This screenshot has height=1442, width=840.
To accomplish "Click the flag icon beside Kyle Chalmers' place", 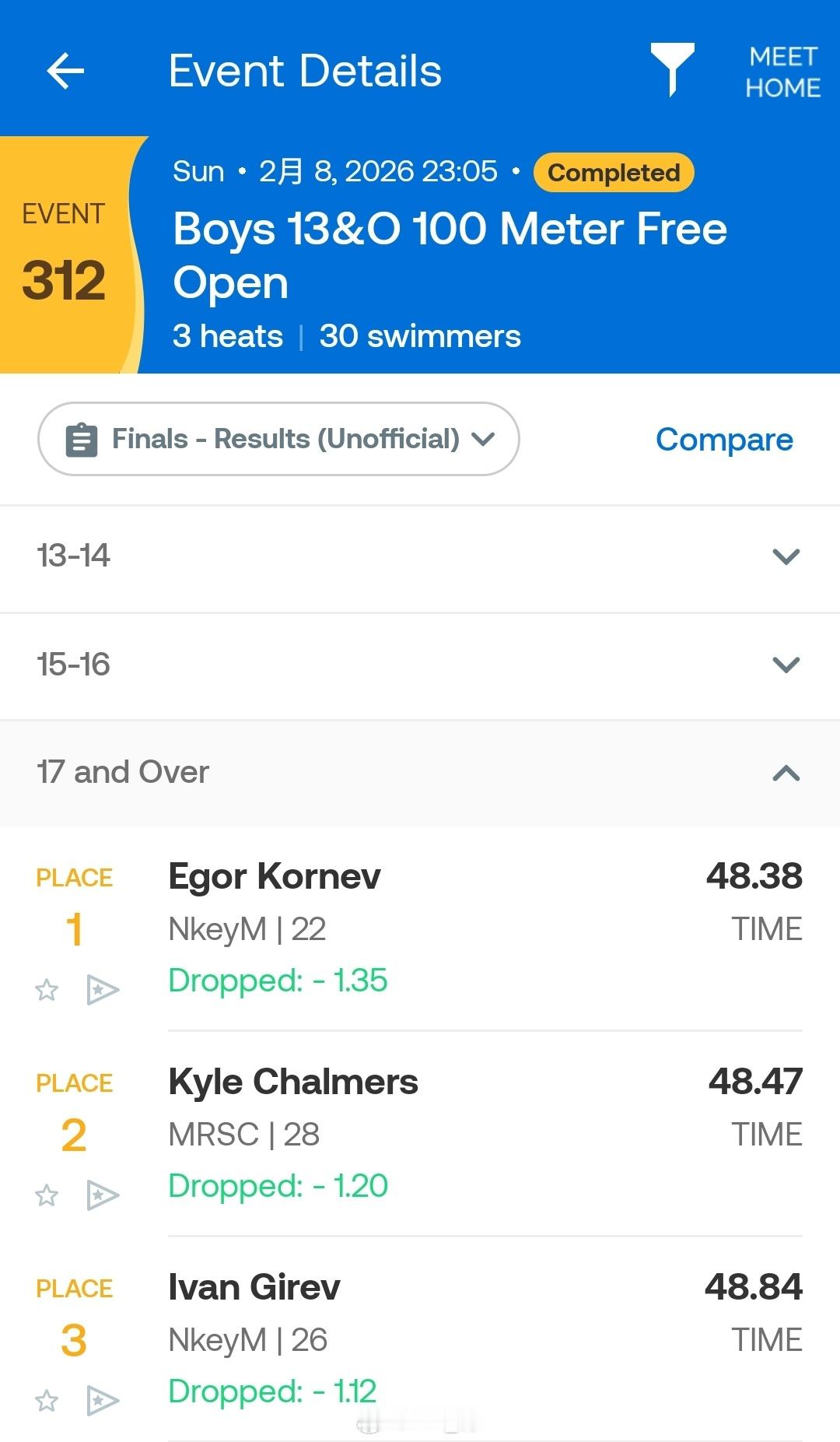I will click(x=102, y=1196).
